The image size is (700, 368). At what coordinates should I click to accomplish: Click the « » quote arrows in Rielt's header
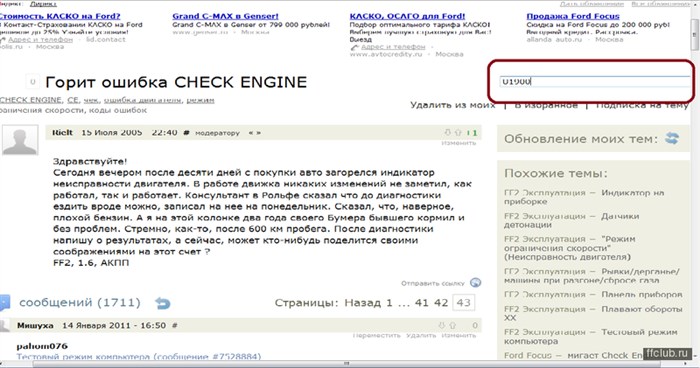pyautogui.click(x=254, y=133)
